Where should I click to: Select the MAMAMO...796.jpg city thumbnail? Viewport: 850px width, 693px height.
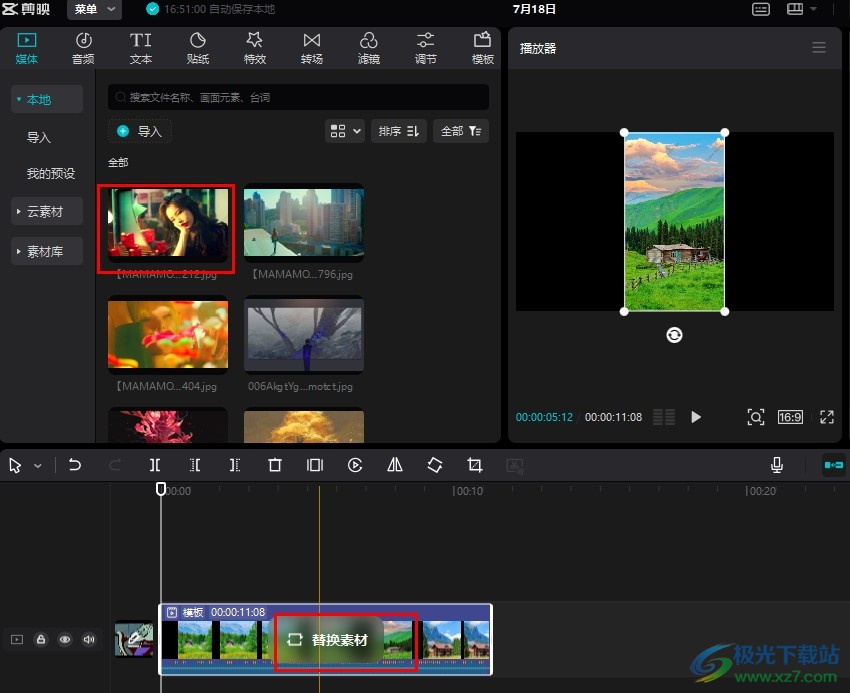click(304, 223)
